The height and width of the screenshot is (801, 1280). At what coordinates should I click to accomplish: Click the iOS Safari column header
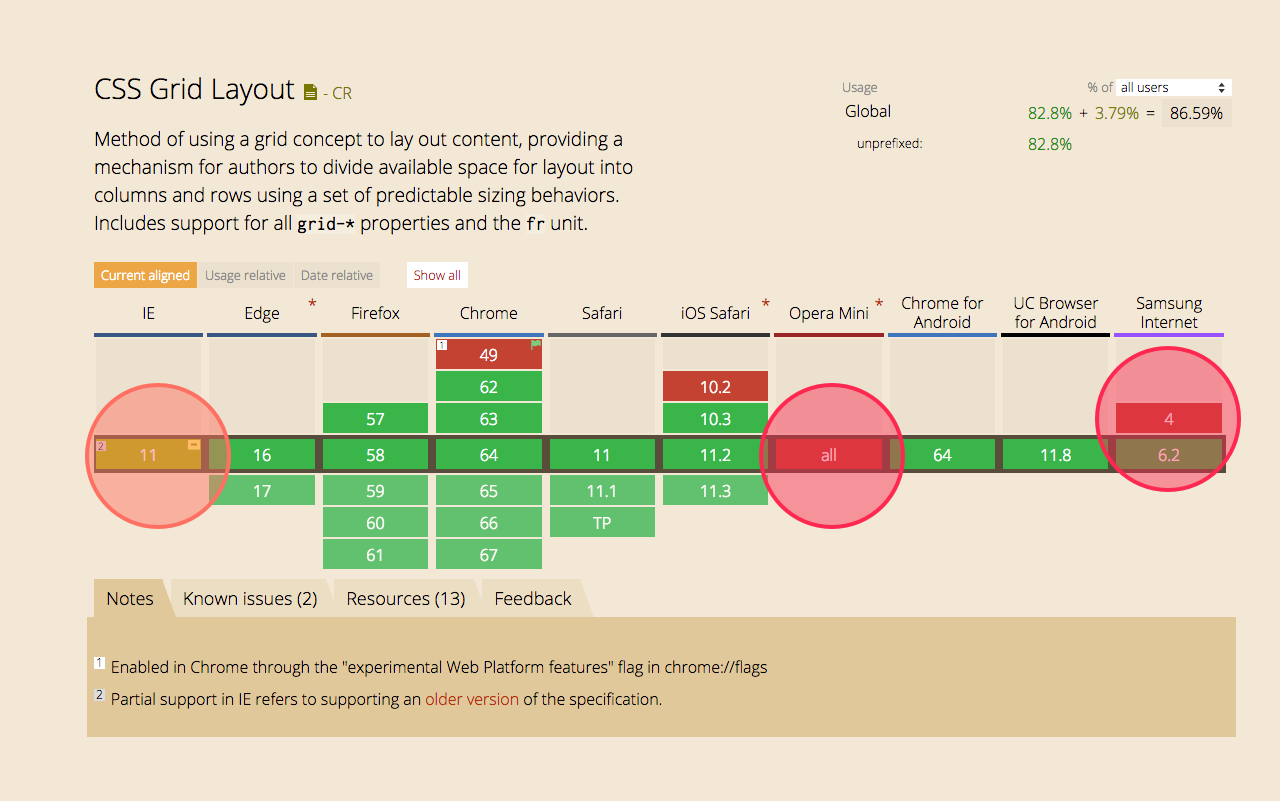(x=715, y=313)
